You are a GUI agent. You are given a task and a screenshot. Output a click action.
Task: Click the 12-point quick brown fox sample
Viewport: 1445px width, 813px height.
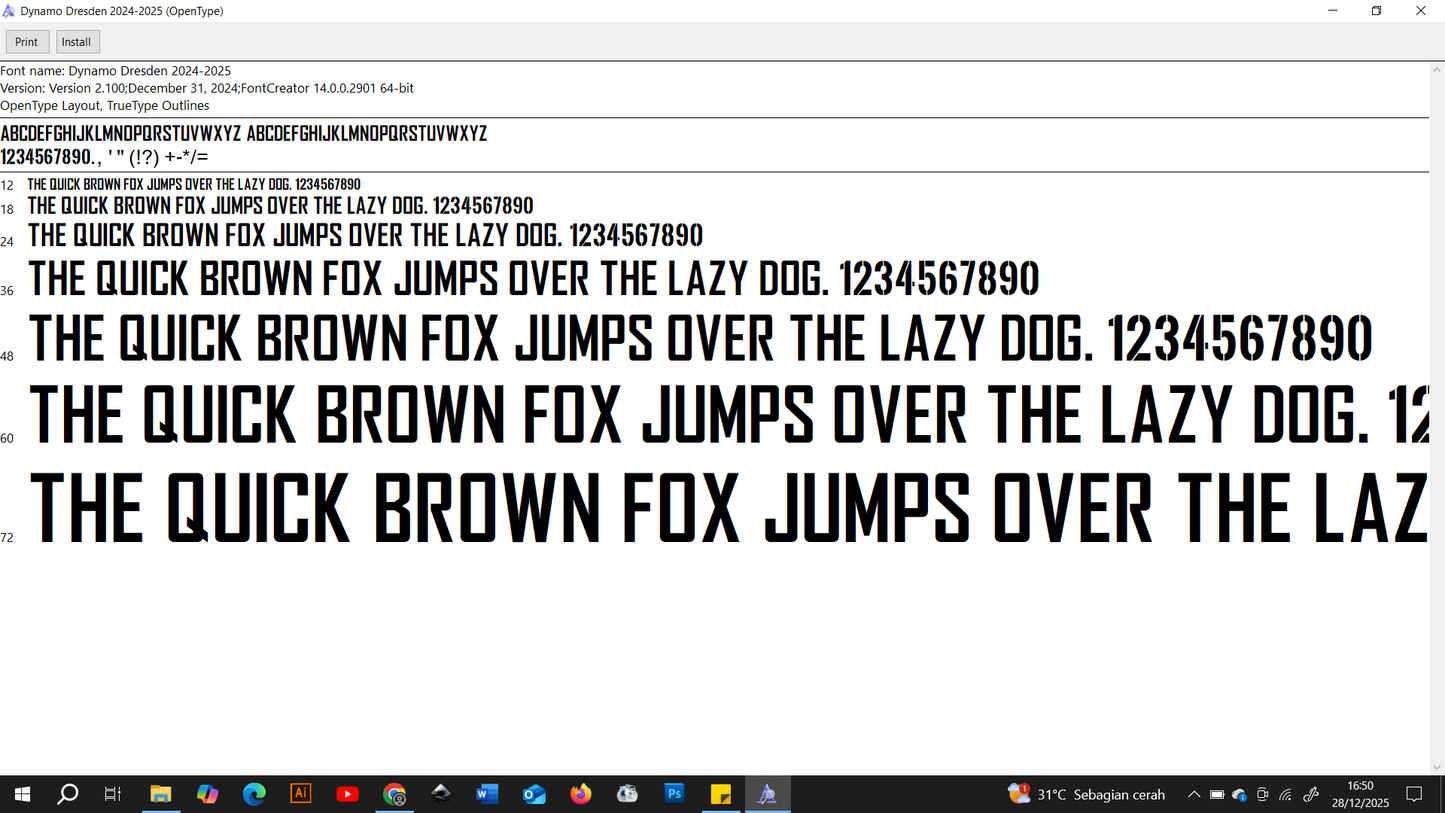coord(194,185)
